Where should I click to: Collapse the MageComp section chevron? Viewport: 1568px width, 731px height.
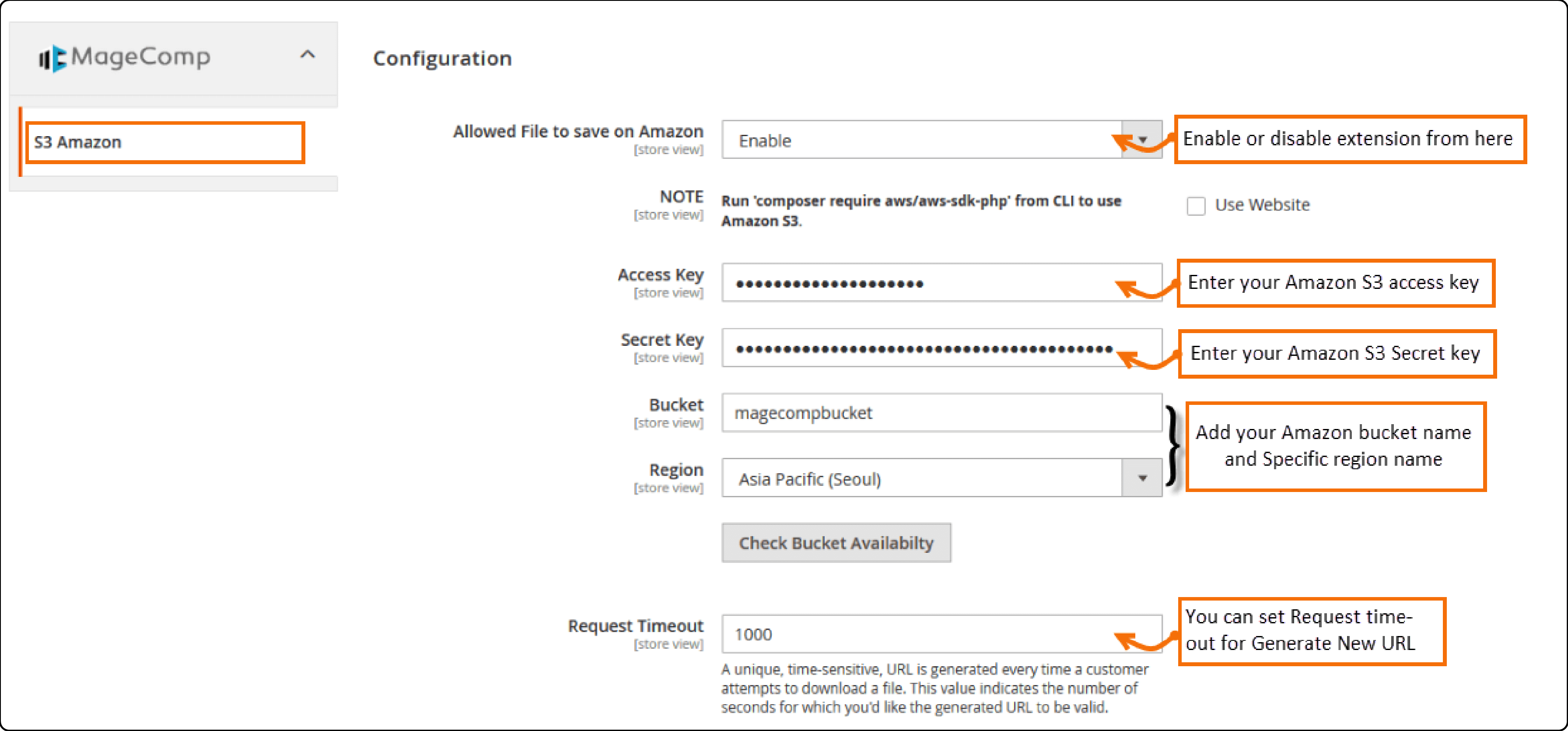(308, 55)
